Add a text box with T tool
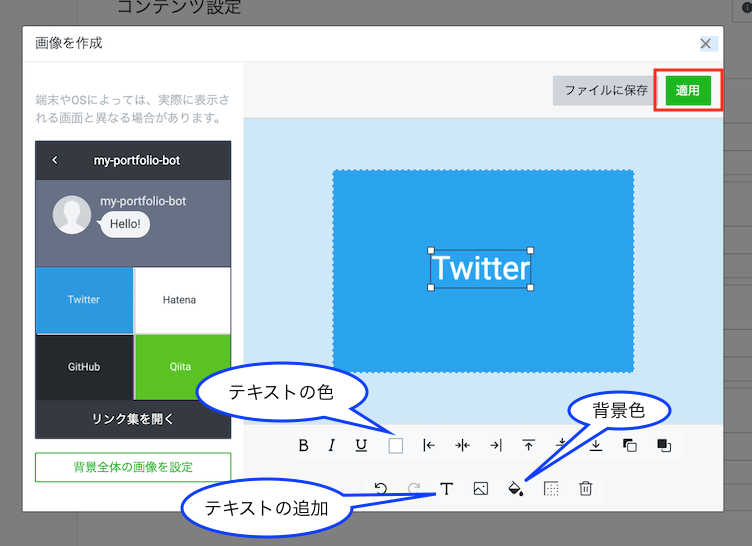 446,488
